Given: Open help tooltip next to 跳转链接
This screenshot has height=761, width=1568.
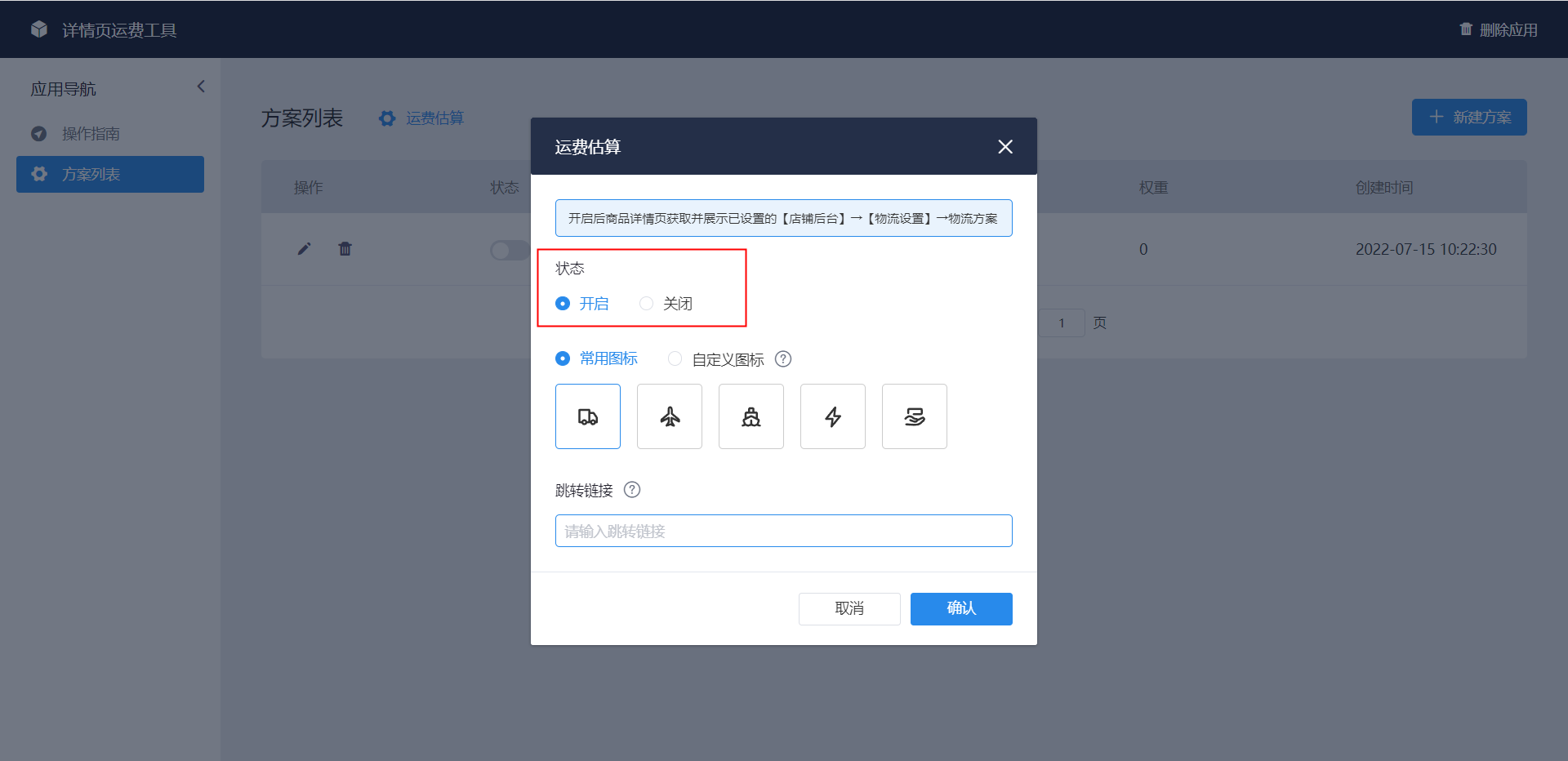Looking at the screenshot, I should 632,490.
